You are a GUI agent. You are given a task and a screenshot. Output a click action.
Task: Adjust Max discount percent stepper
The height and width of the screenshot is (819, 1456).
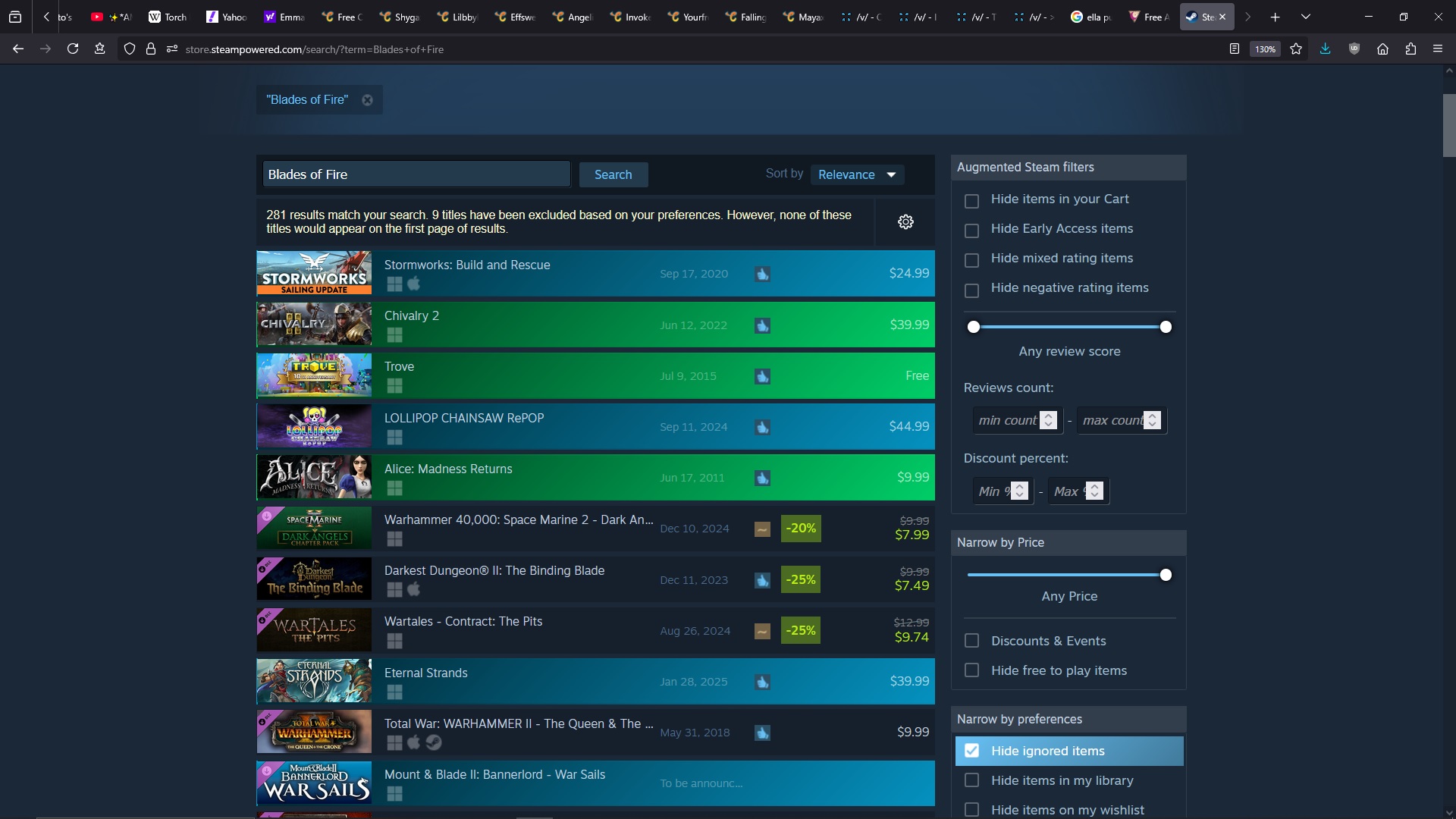(x=1094, y=491)
